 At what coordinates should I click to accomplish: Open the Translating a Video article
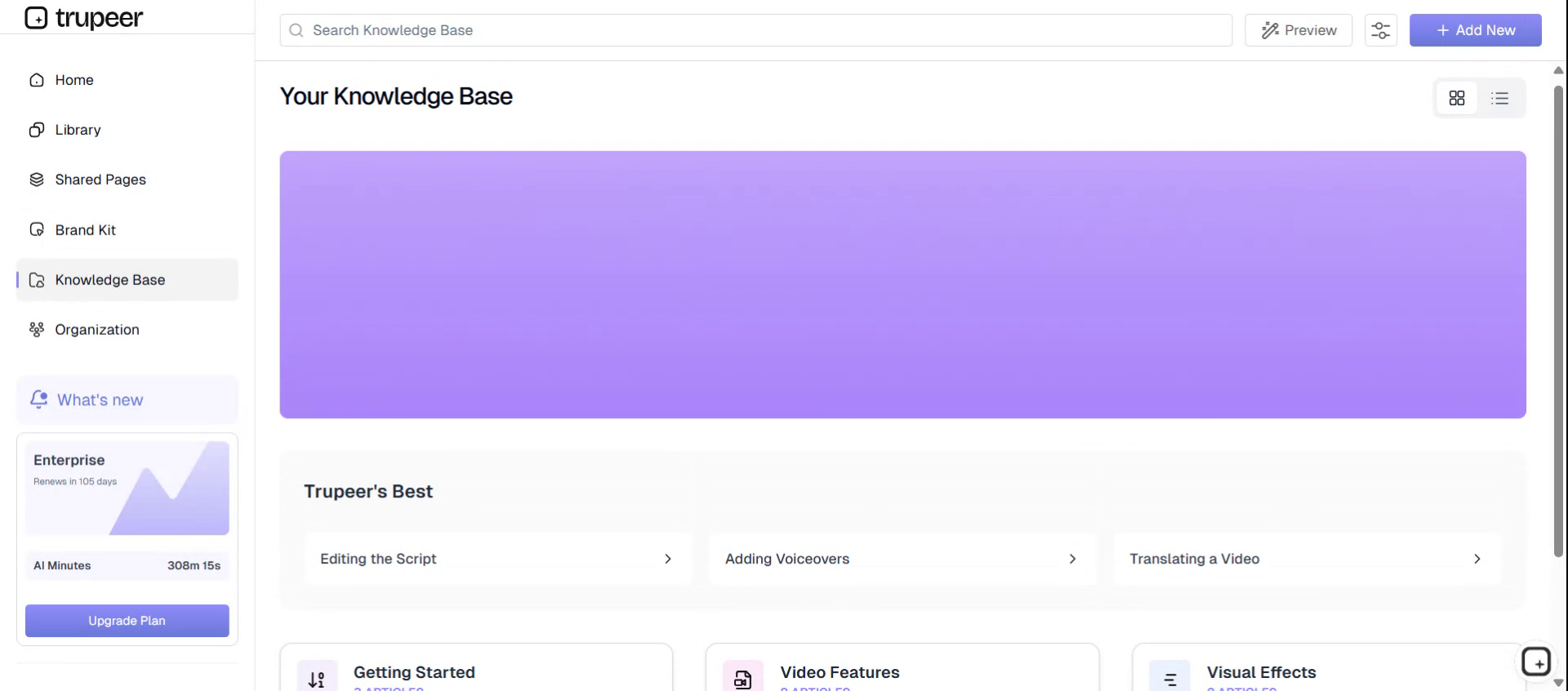point(1307,559)
